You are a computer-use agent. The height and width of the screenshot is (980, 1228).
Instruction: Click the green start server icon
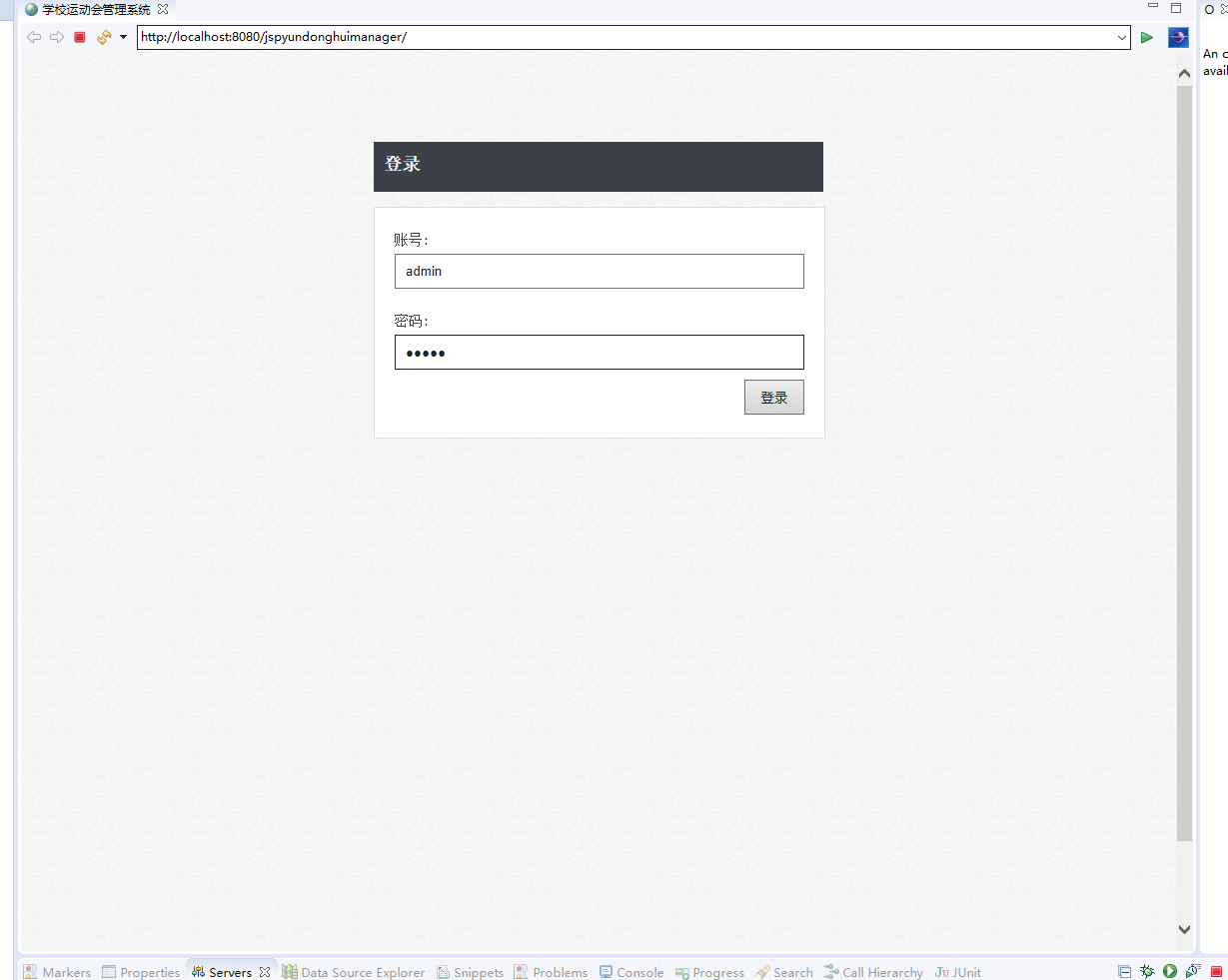(1170, 971)
